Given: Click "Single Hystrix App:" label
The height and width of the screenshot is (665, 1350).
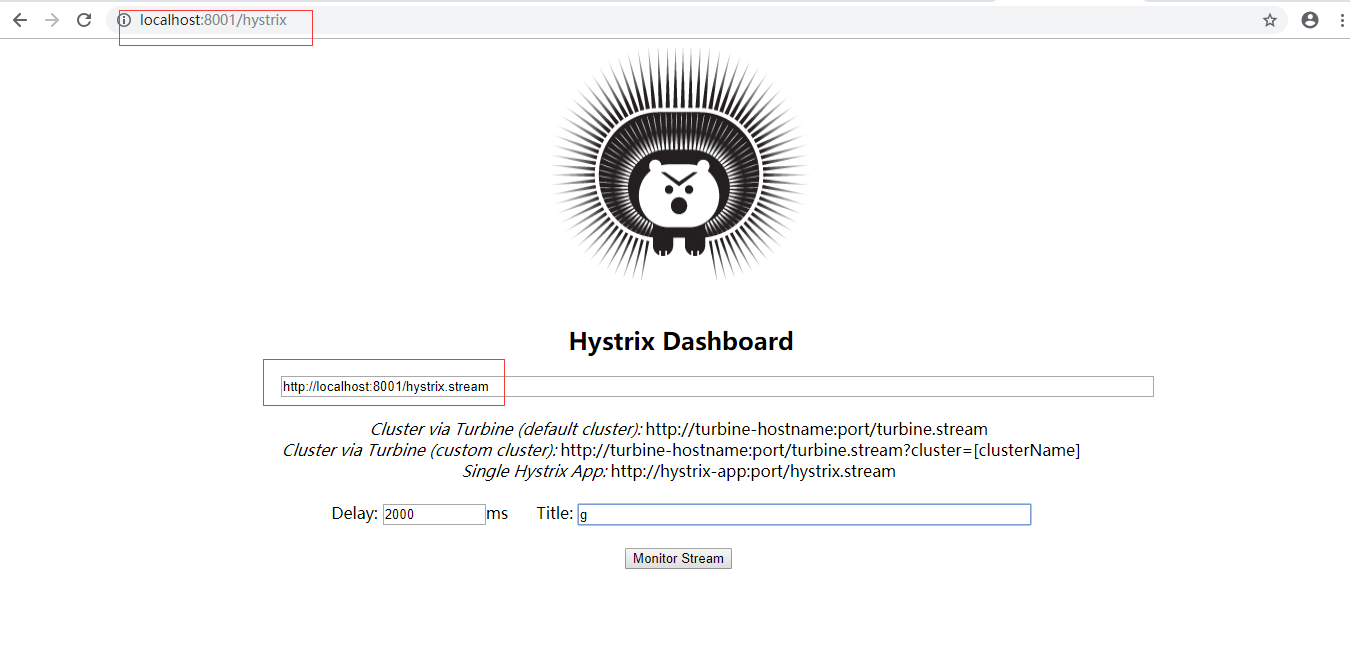Looking at the screenshot, I should [534, 471].
